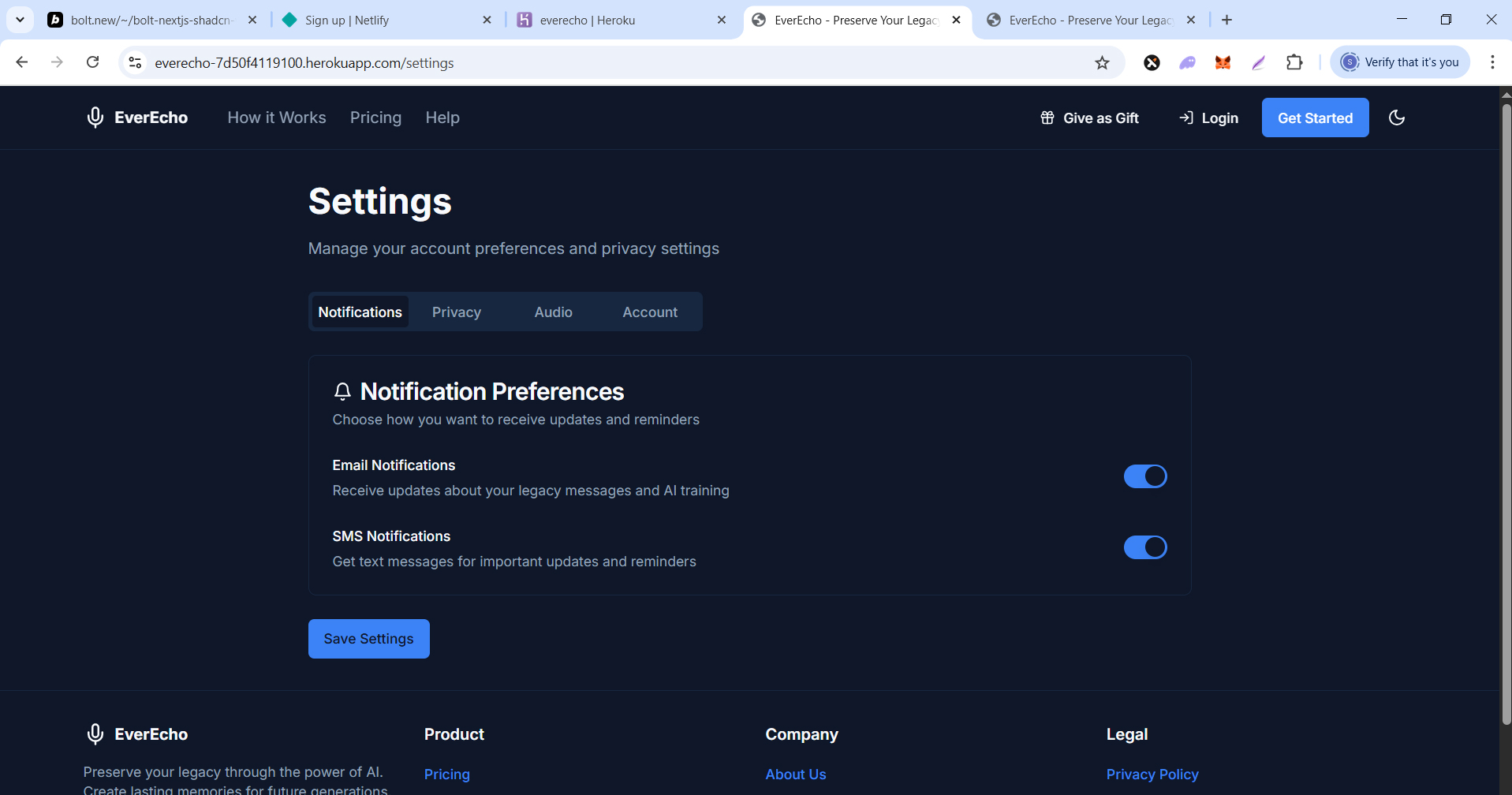This screenshot has height=795, width=1512.
Task: Open Help nav item
Action: 442,118
